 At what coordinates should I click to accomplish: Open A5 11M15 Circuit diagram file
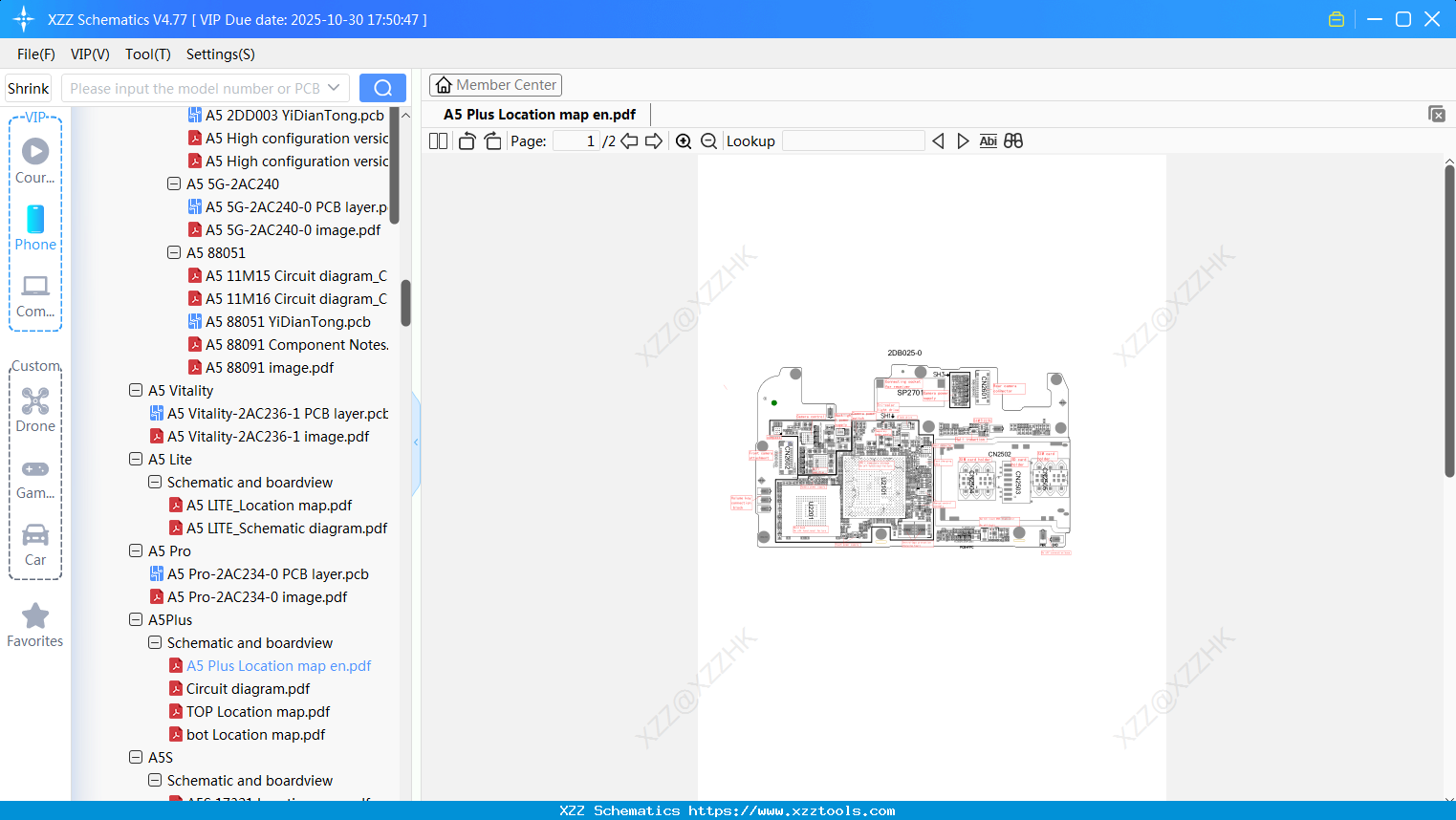click(x=288, y=275)
